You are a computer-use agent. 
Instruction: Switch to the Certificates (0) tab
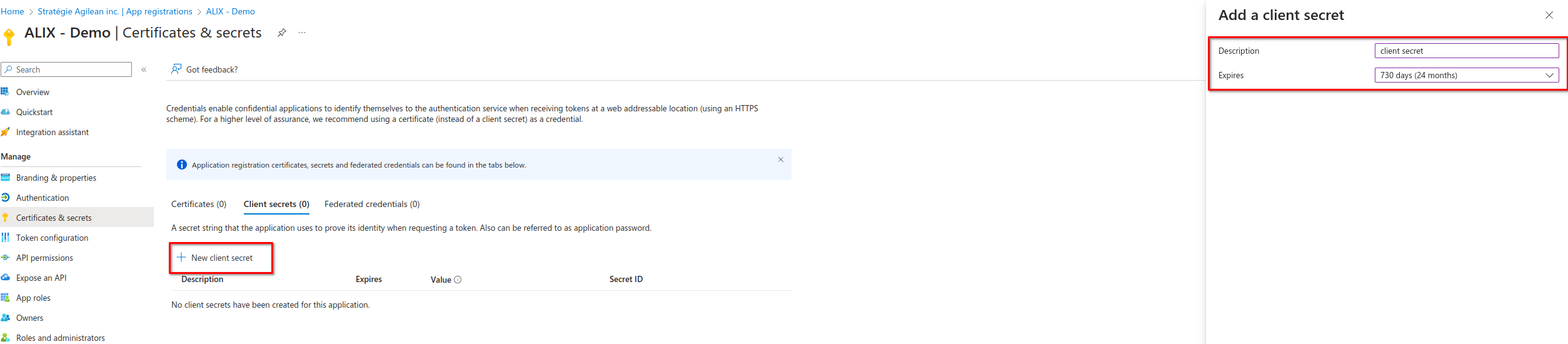click(x=199, y=204)
